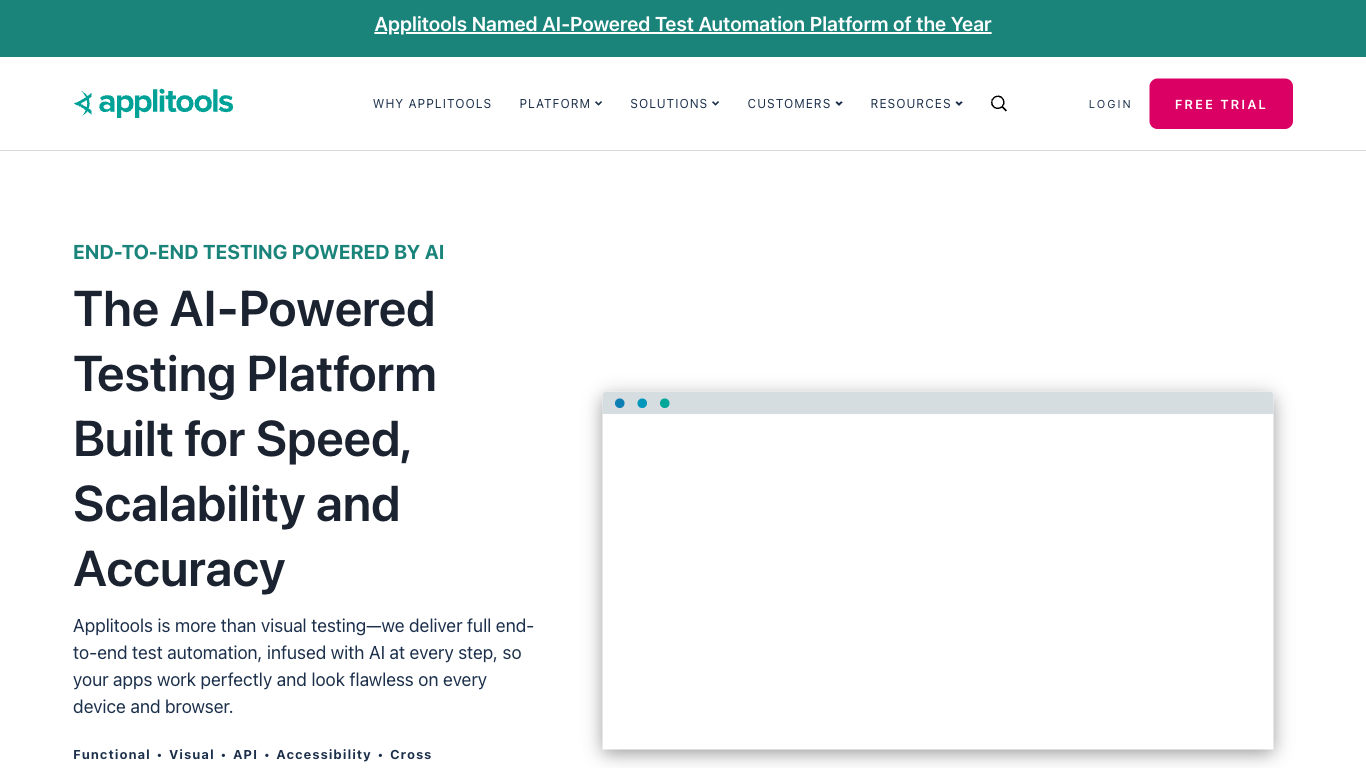Click the word 'Cross' in the features list

coord(411,755)
